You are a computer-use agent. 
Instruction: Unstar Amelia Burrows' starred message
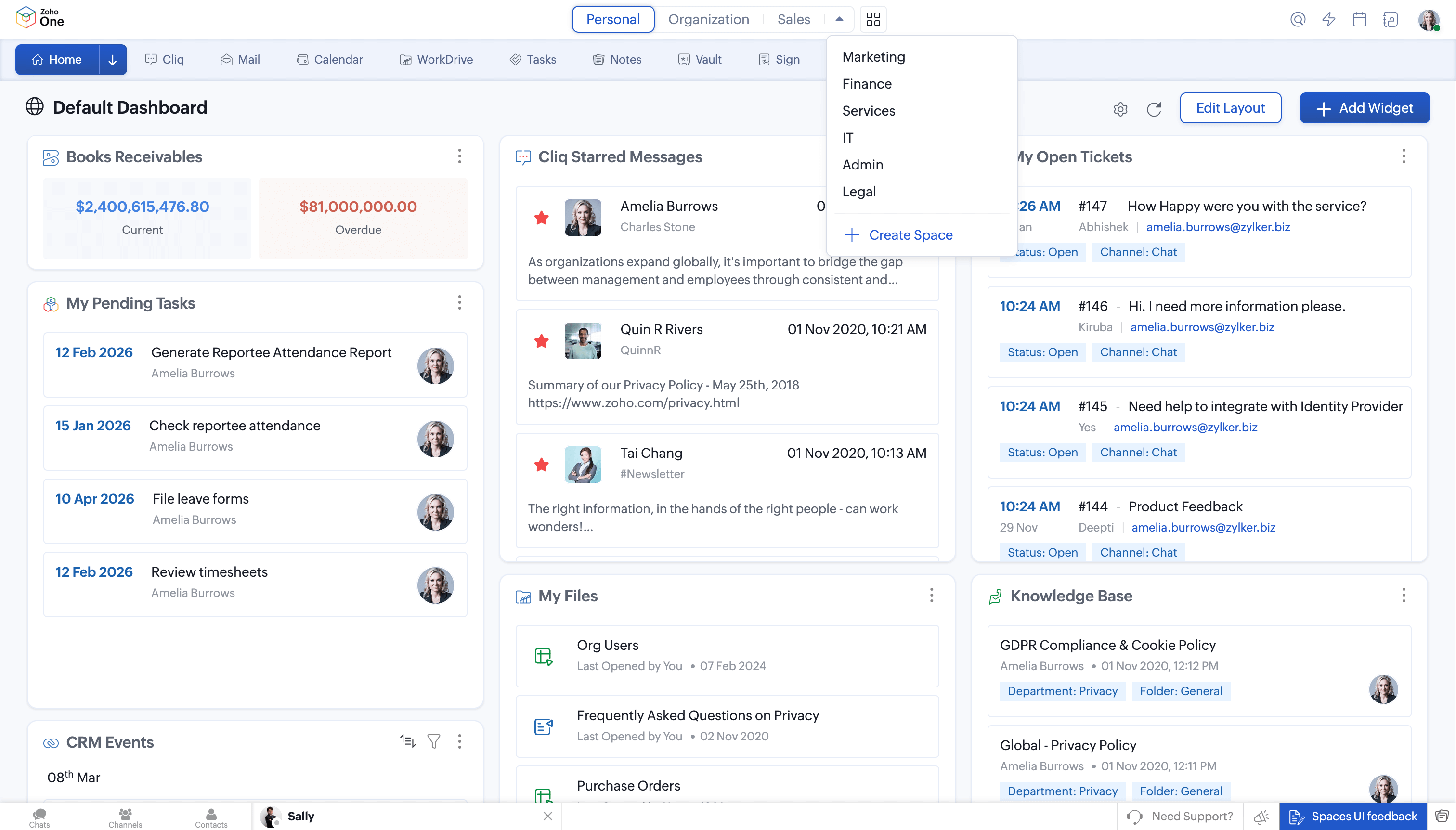pyautogui.click(x=542, y=217)
